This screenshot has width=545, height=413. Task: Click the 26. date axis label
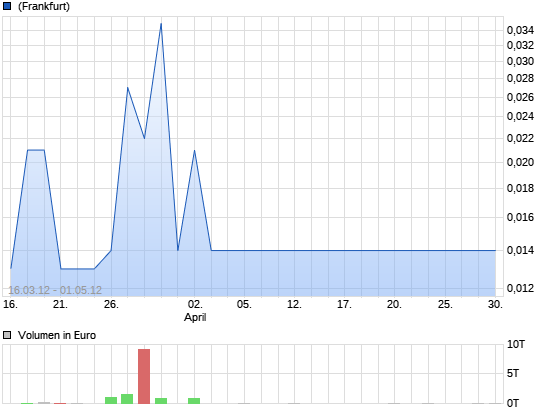(111, 304)
